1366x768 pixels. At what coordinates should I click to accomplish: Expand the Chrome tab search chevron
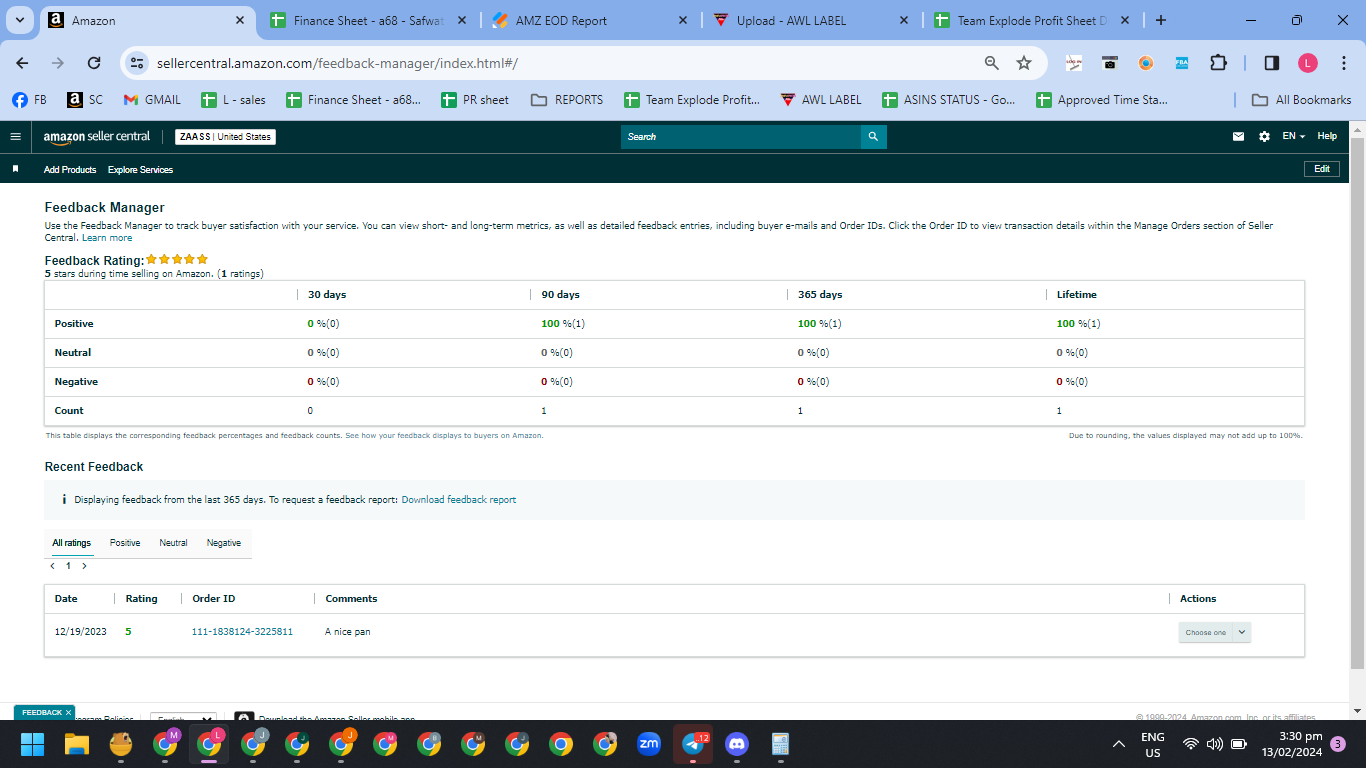tap(20, 20)
